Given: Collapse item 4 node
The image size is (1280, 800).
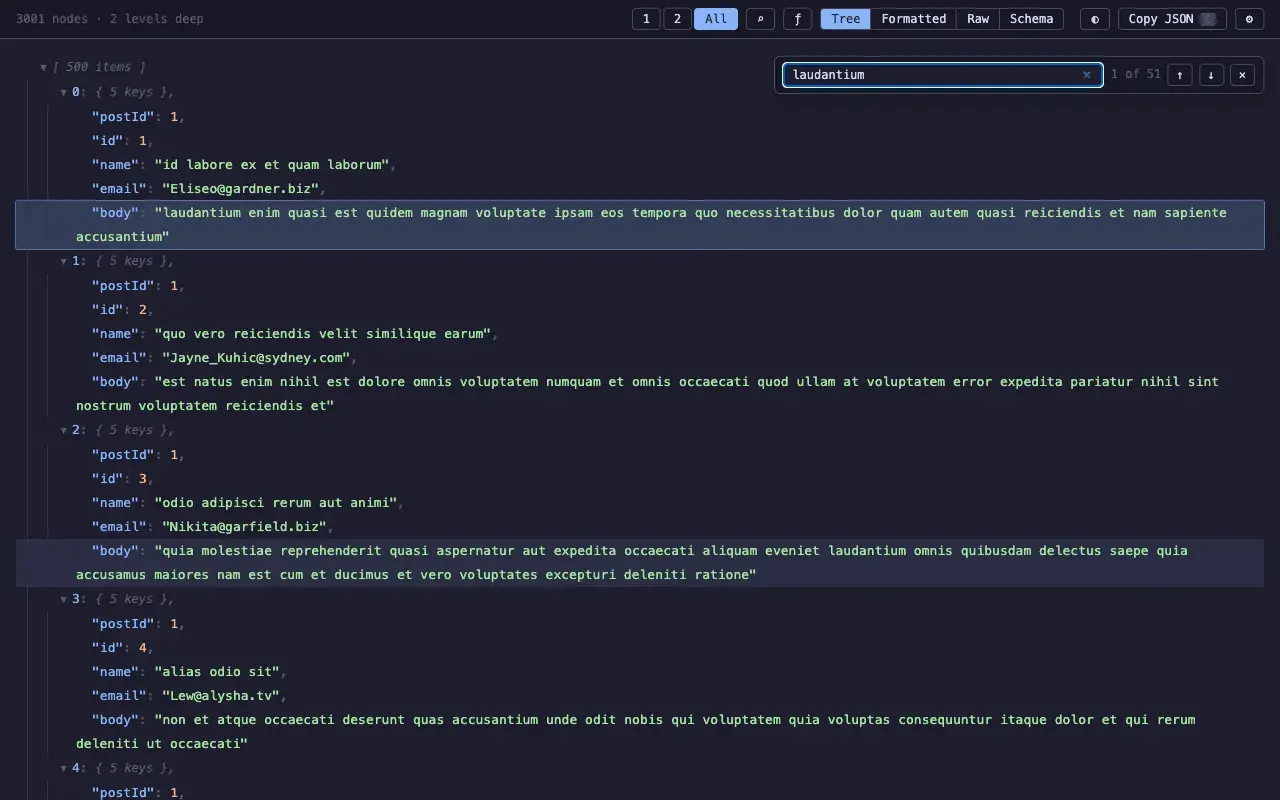Looking at the screenshot, I should click(x=64, y=769).
